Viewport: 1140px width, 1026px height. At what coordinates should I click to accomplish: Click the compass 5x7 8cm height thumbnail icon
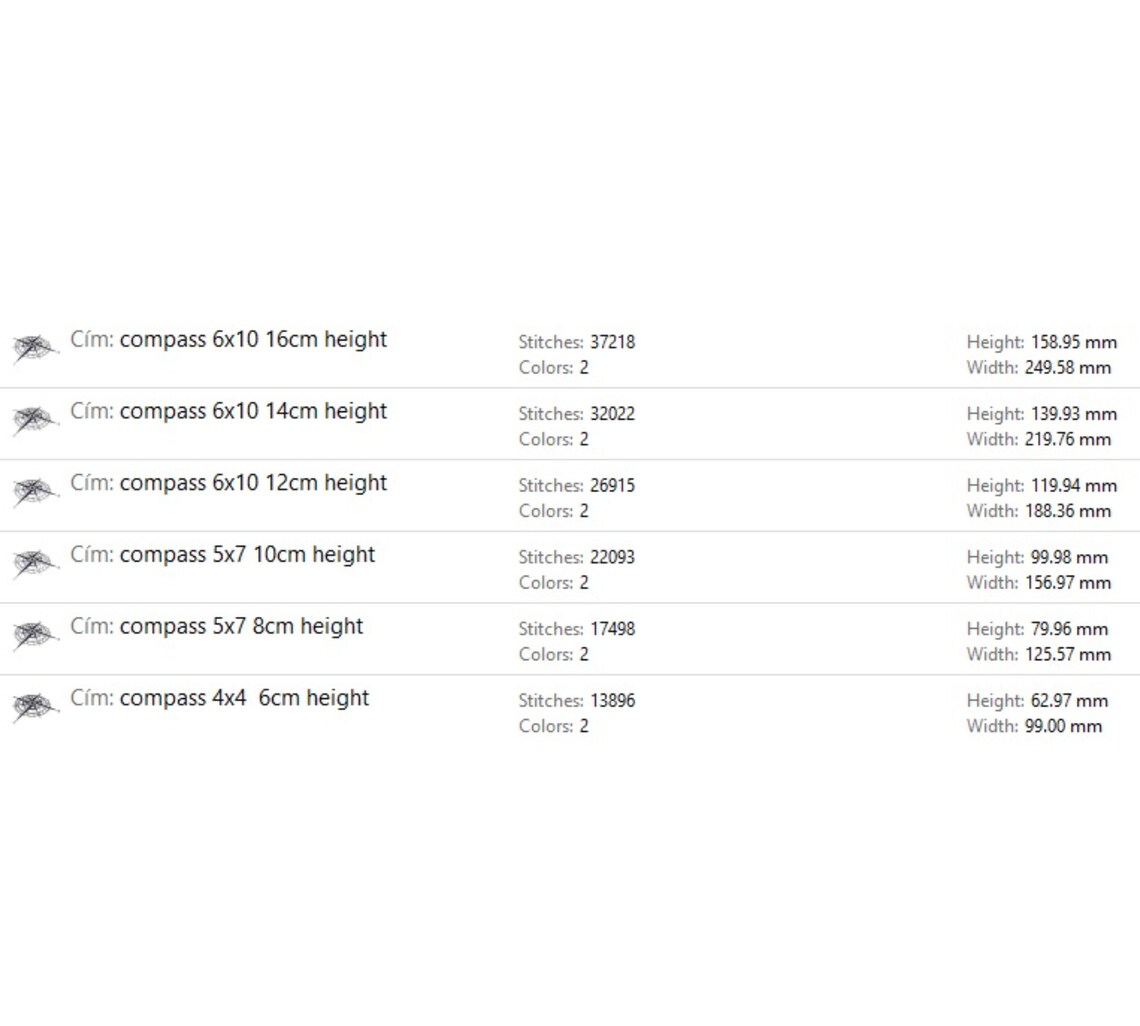click(x=33, y=636)
